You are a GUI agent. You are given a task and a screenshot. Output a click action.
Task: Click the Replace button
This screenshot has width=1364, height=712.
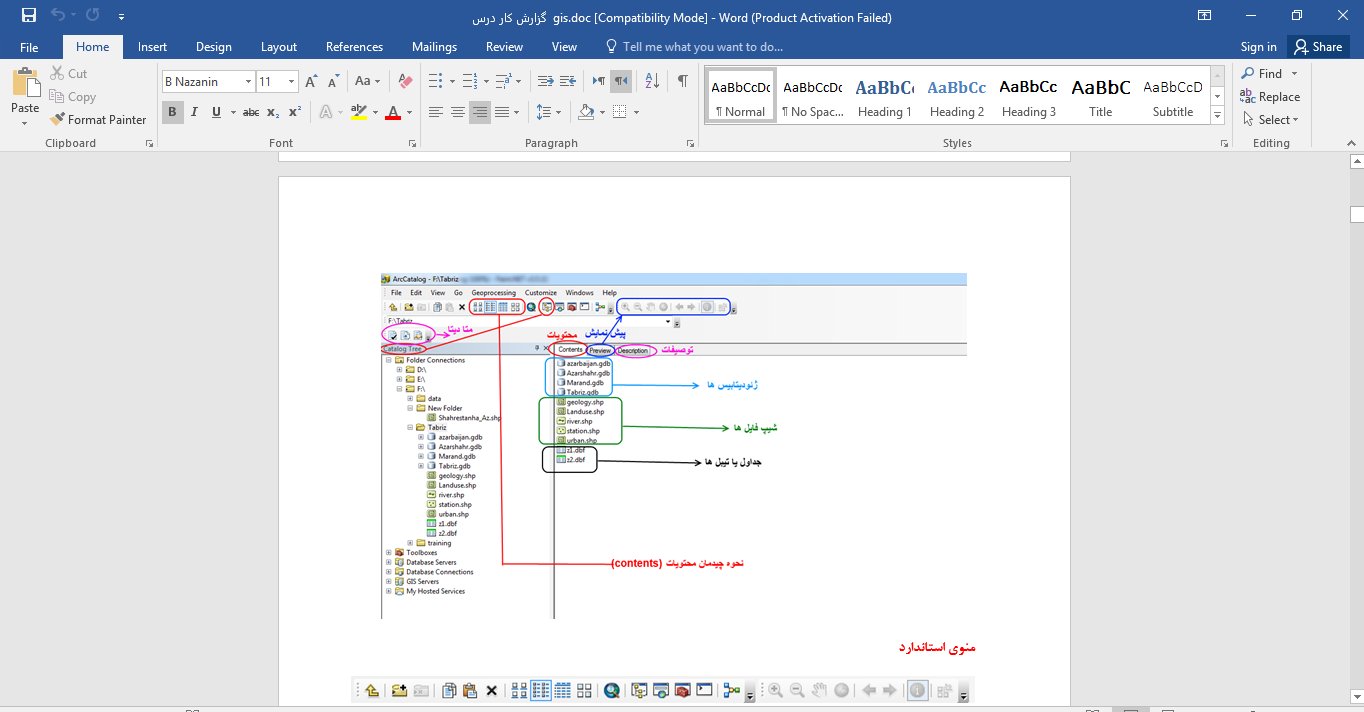point(1270,97)
